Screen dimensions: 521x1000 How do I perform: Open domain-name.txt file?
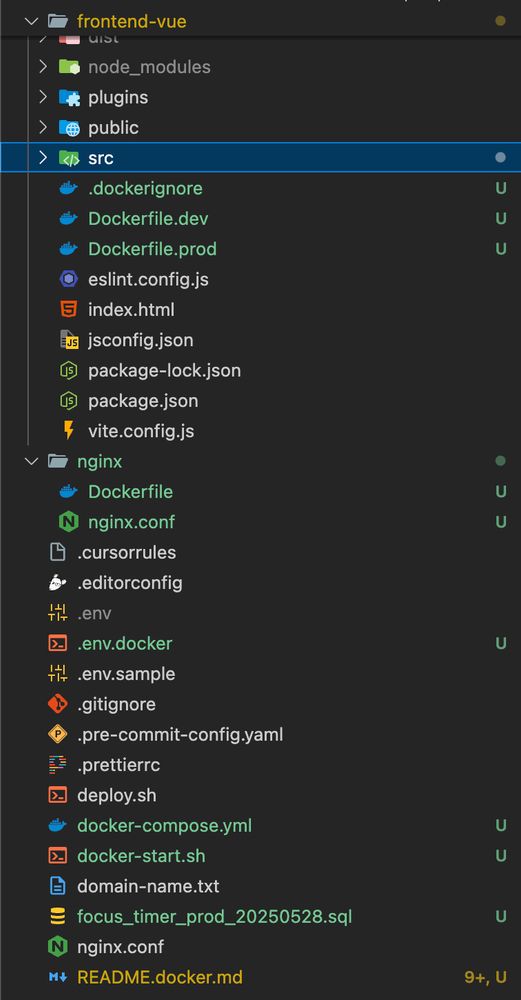tap(148, 886)
